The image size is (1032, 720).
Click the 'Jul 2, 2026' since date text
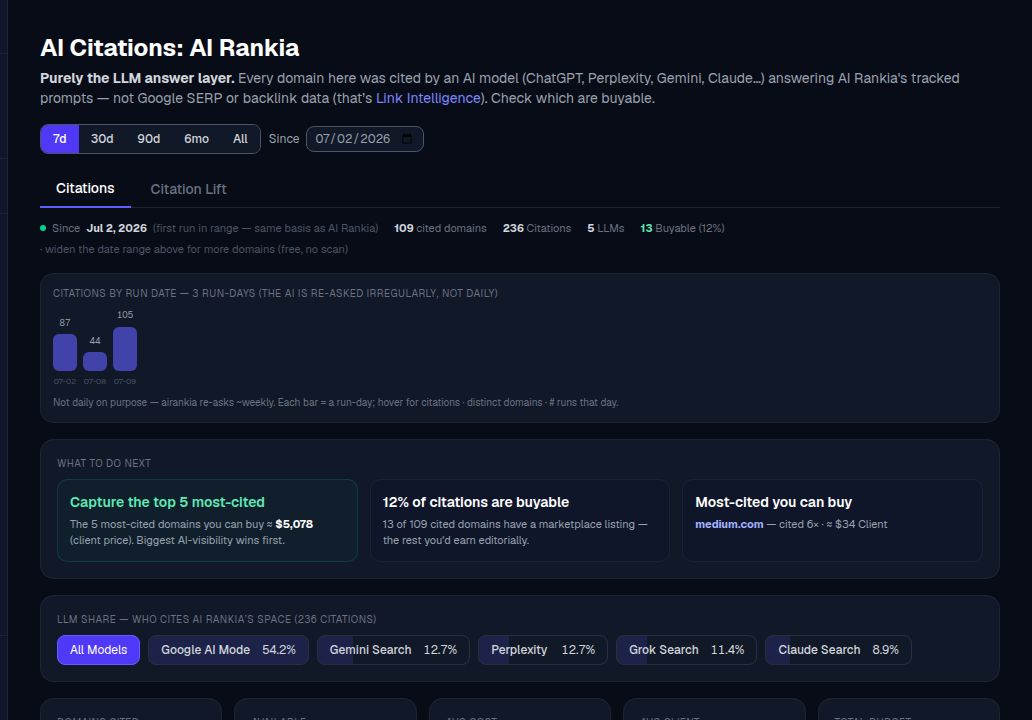(116, 228)
